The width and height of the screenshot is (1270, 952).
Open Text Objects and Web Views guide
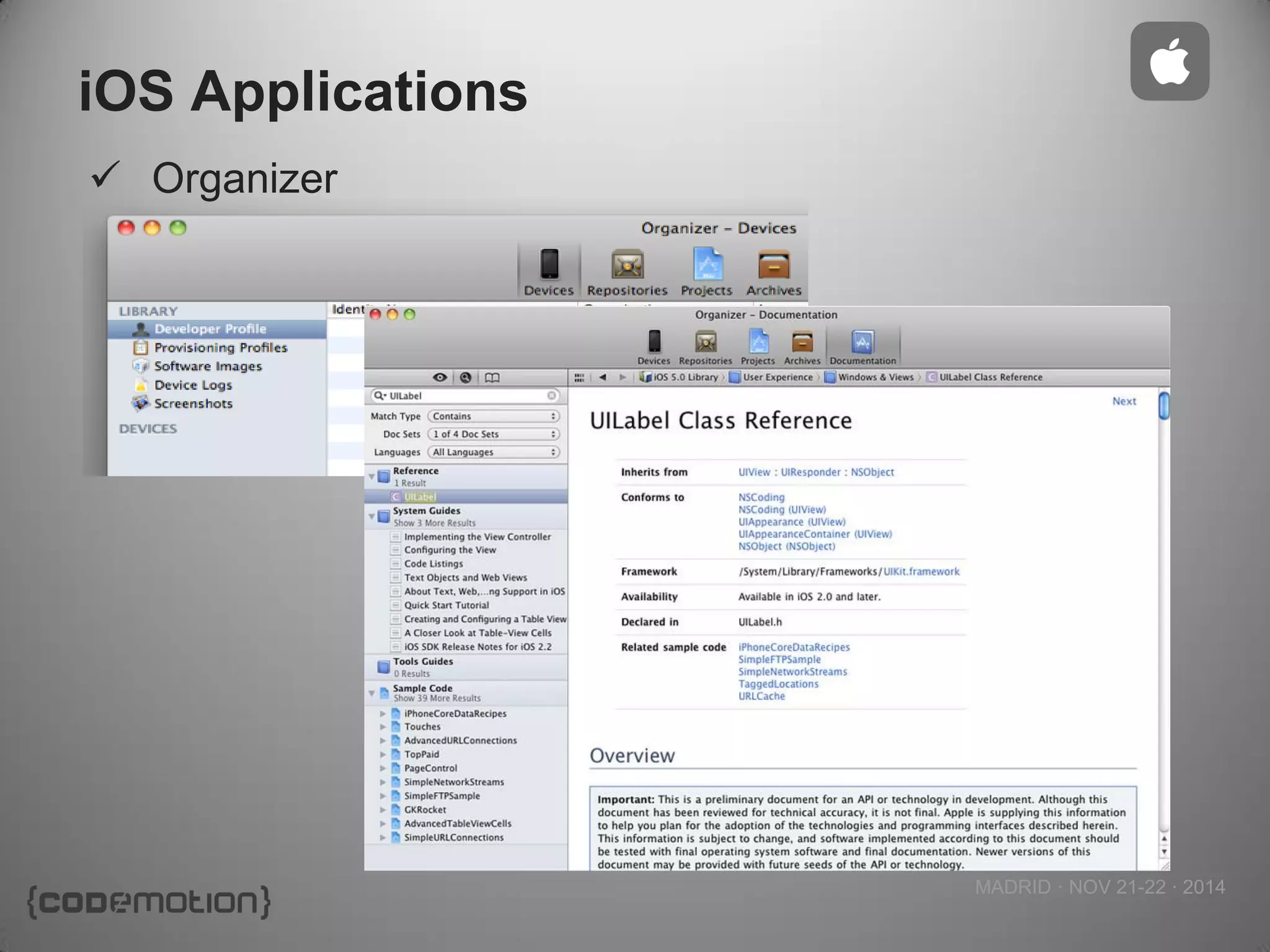click(466, 578)
